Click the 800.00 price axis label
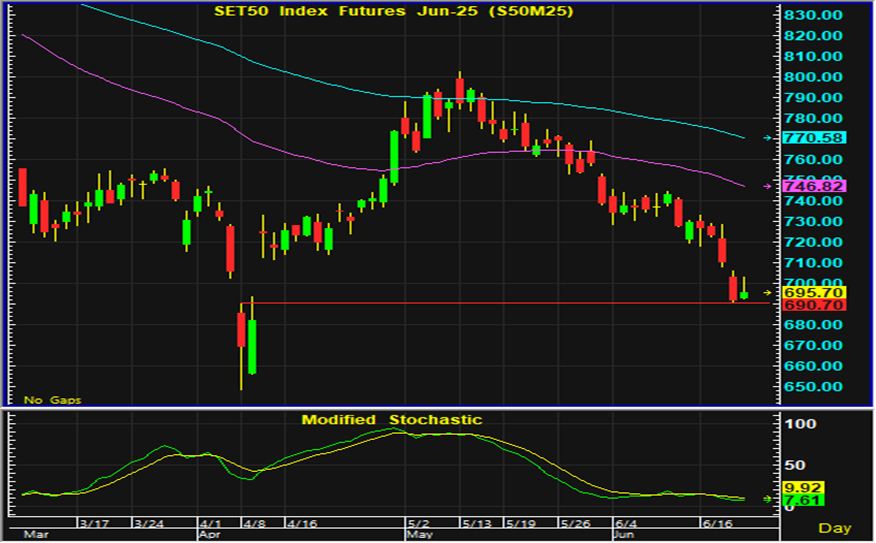Viewport: 876px width, 543px height. (813, 77)
